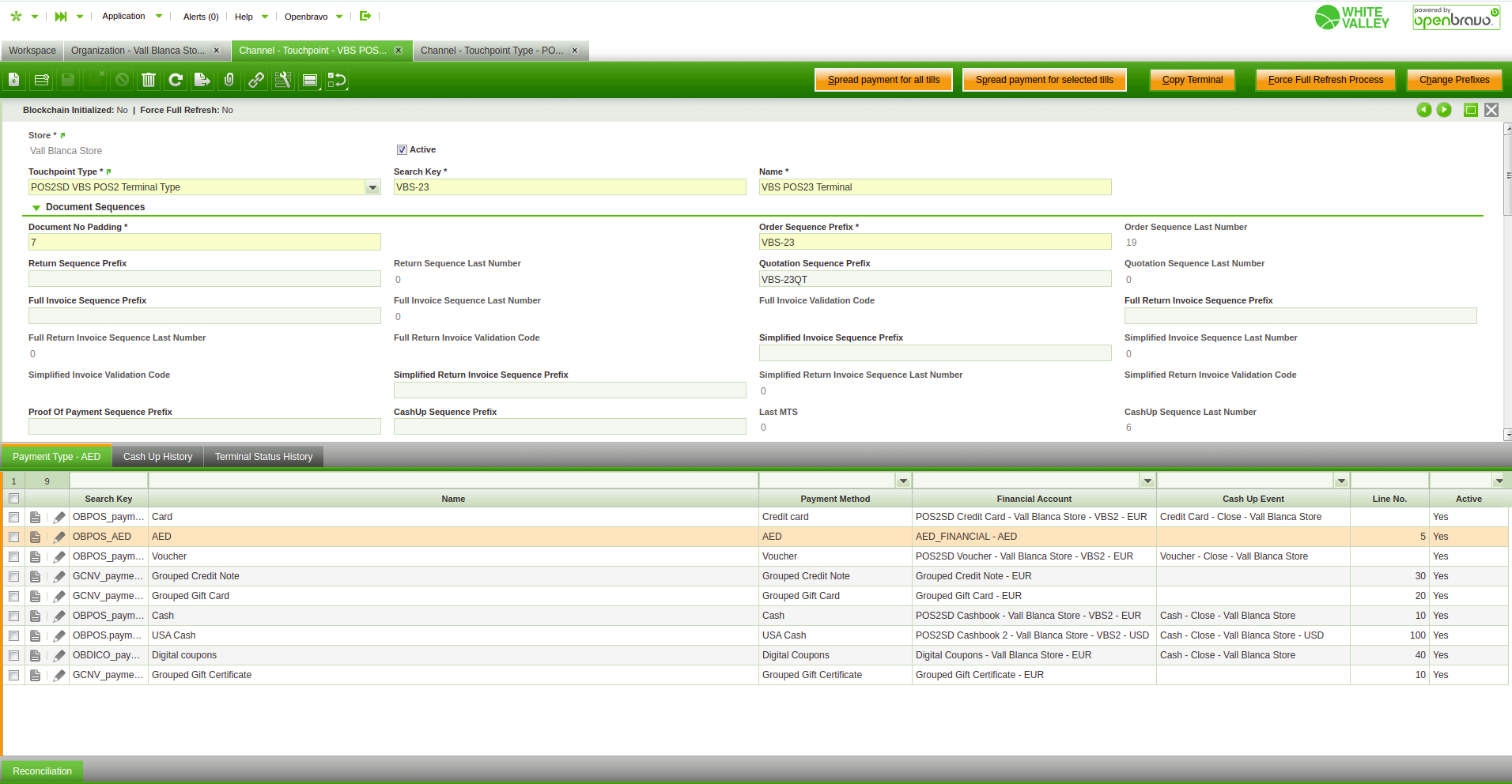Open attachments with the paperclip icon
The image size is (1512, 784).
point(229,80)
